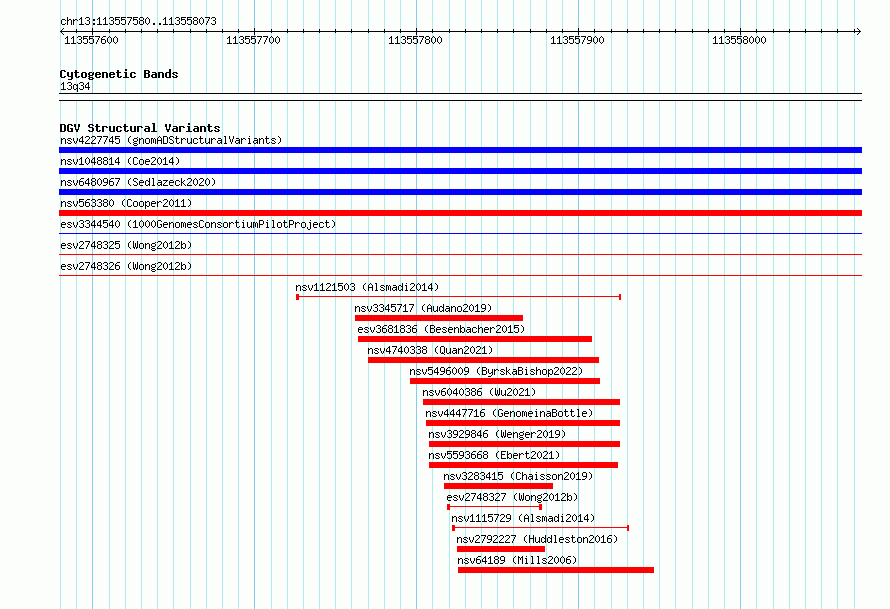Select the esv2748326 (Wong2012b) label

click(126, 266)
